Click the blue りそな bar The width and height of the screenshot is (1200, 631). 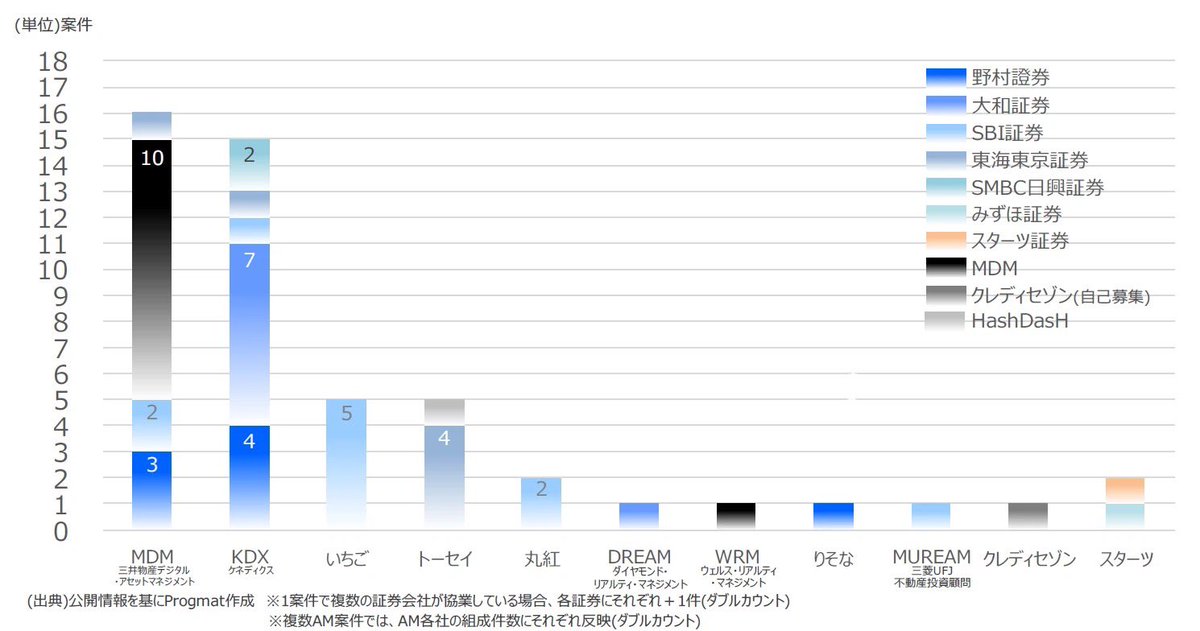click(x=833, y=516)
